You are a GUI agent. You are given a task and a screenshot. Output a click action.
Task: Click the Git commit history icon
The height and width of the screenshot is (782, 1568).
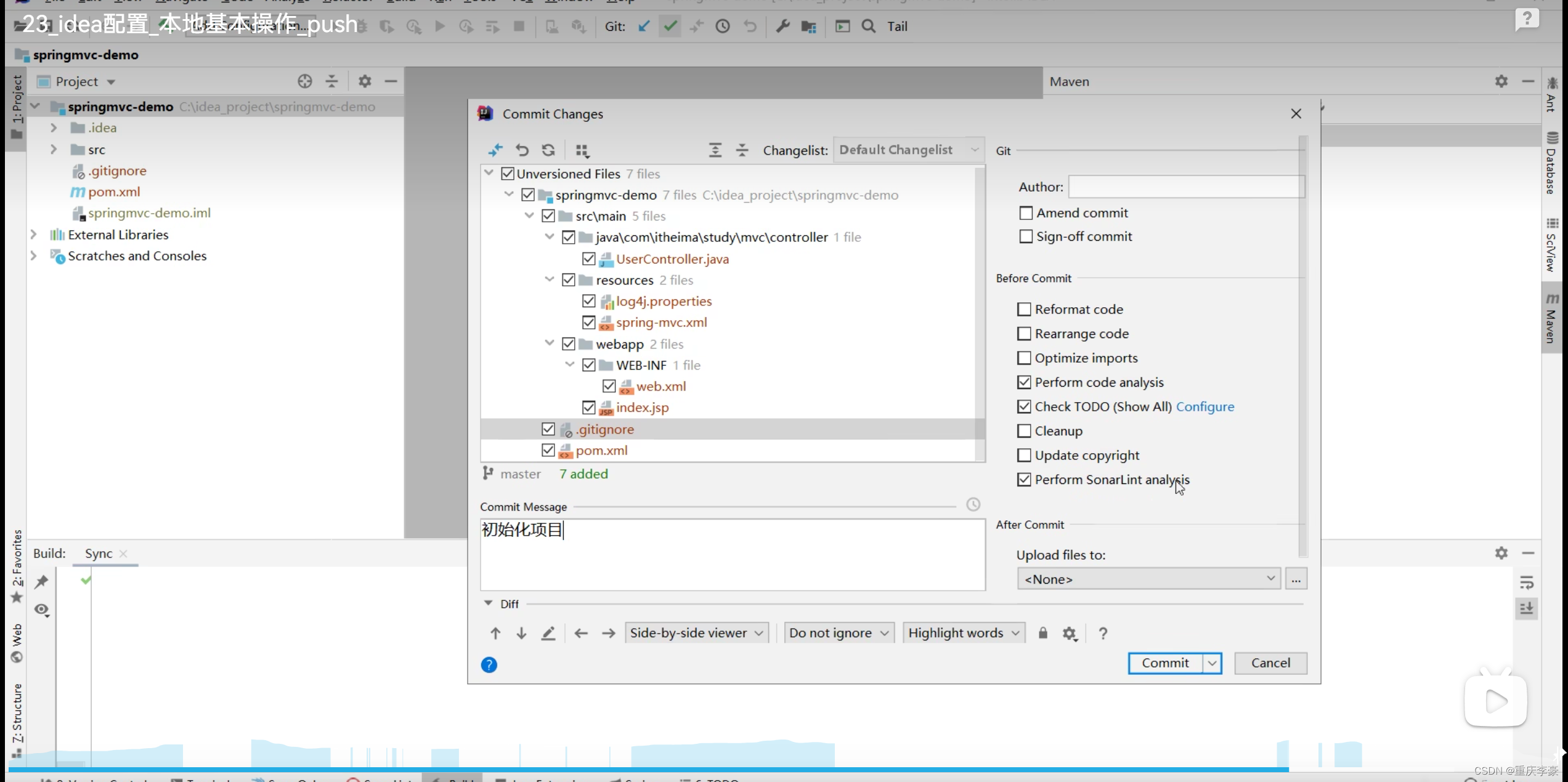tap(723, 26)
